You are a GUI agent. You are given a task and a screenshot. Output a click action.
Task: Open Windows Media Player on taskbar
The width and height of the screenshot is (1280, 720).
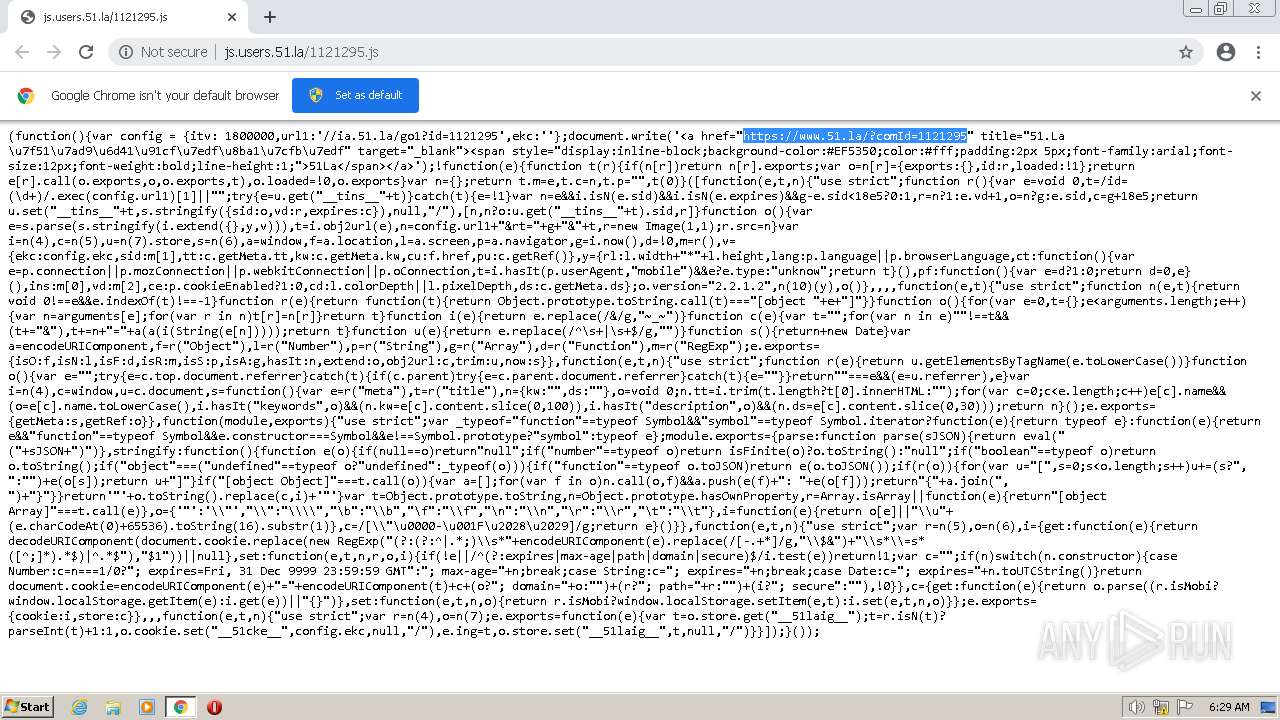147,707
